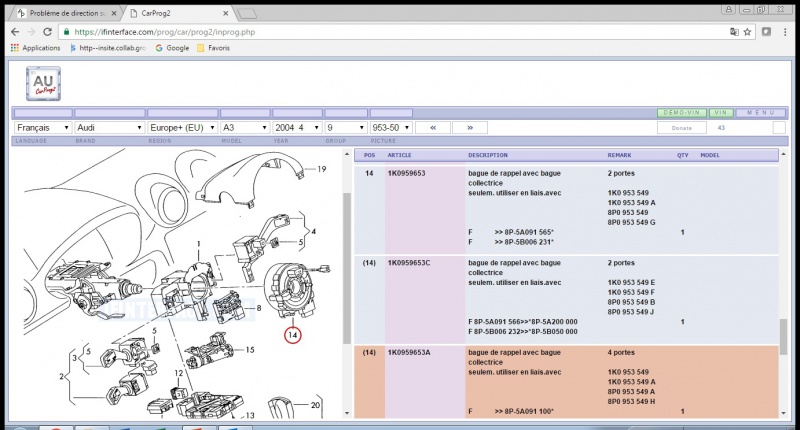Go to next picture with »
800x430 pixels.
[x=470, y=128]
